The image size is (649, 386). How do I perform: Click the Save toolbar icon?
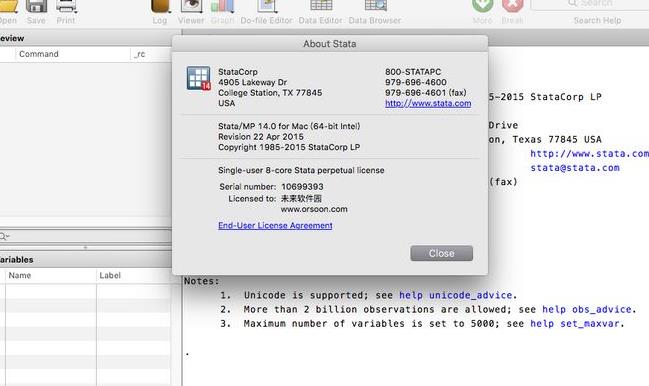(x=36, y=6)
